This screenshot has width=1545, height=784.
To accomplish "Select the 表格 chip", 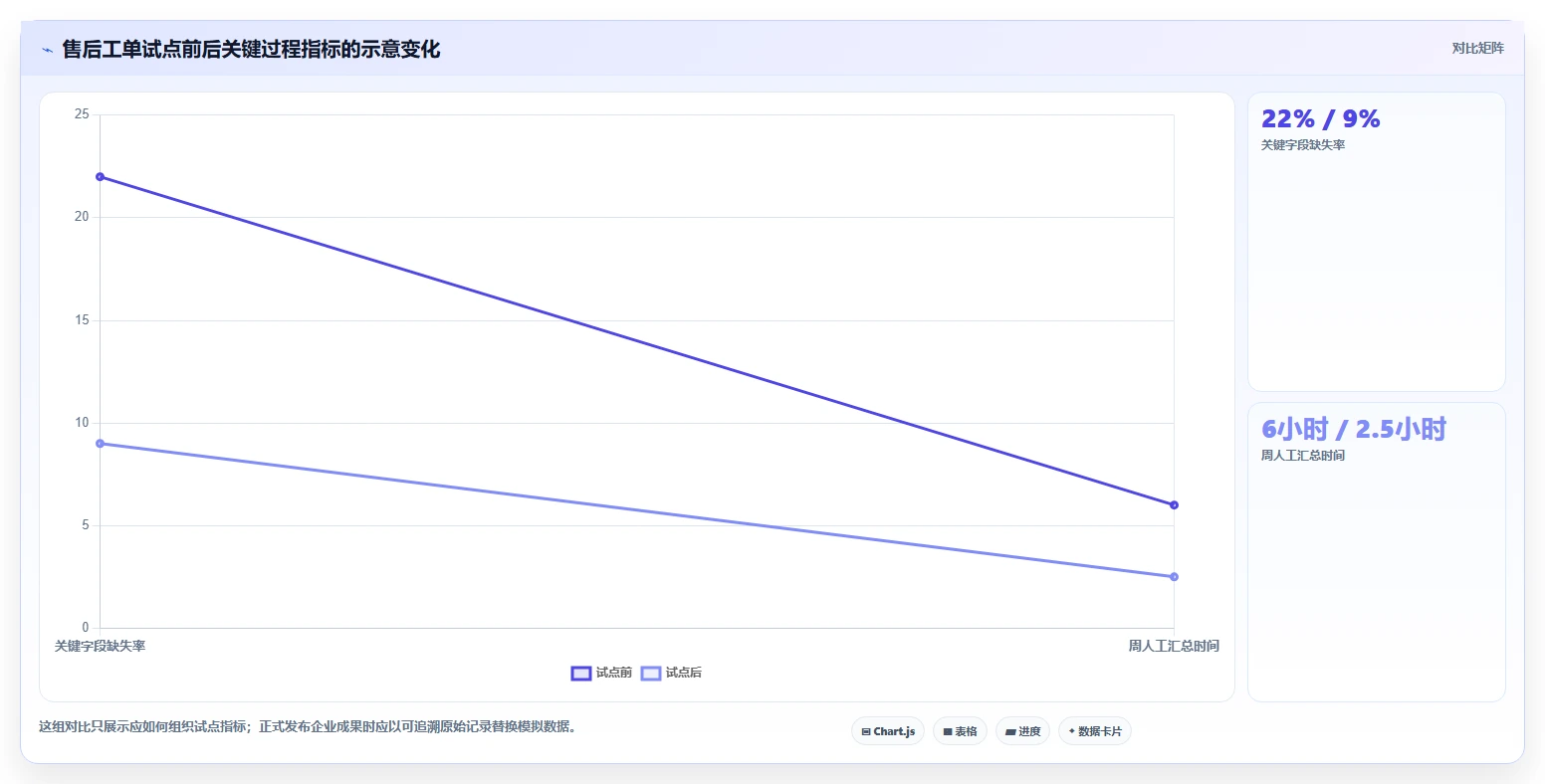I will 960,731.
